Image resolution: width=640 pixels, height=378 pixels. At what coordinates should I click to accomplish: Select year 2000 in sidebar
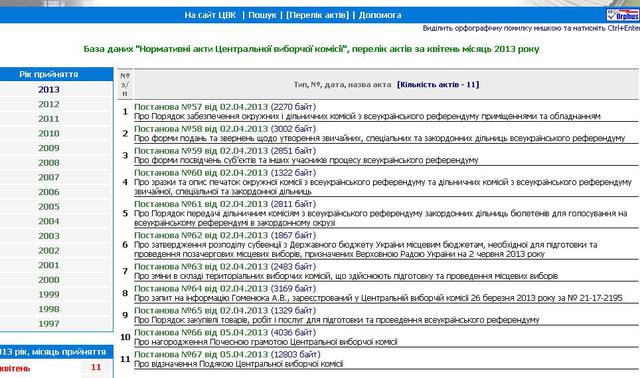pos(49,280)
